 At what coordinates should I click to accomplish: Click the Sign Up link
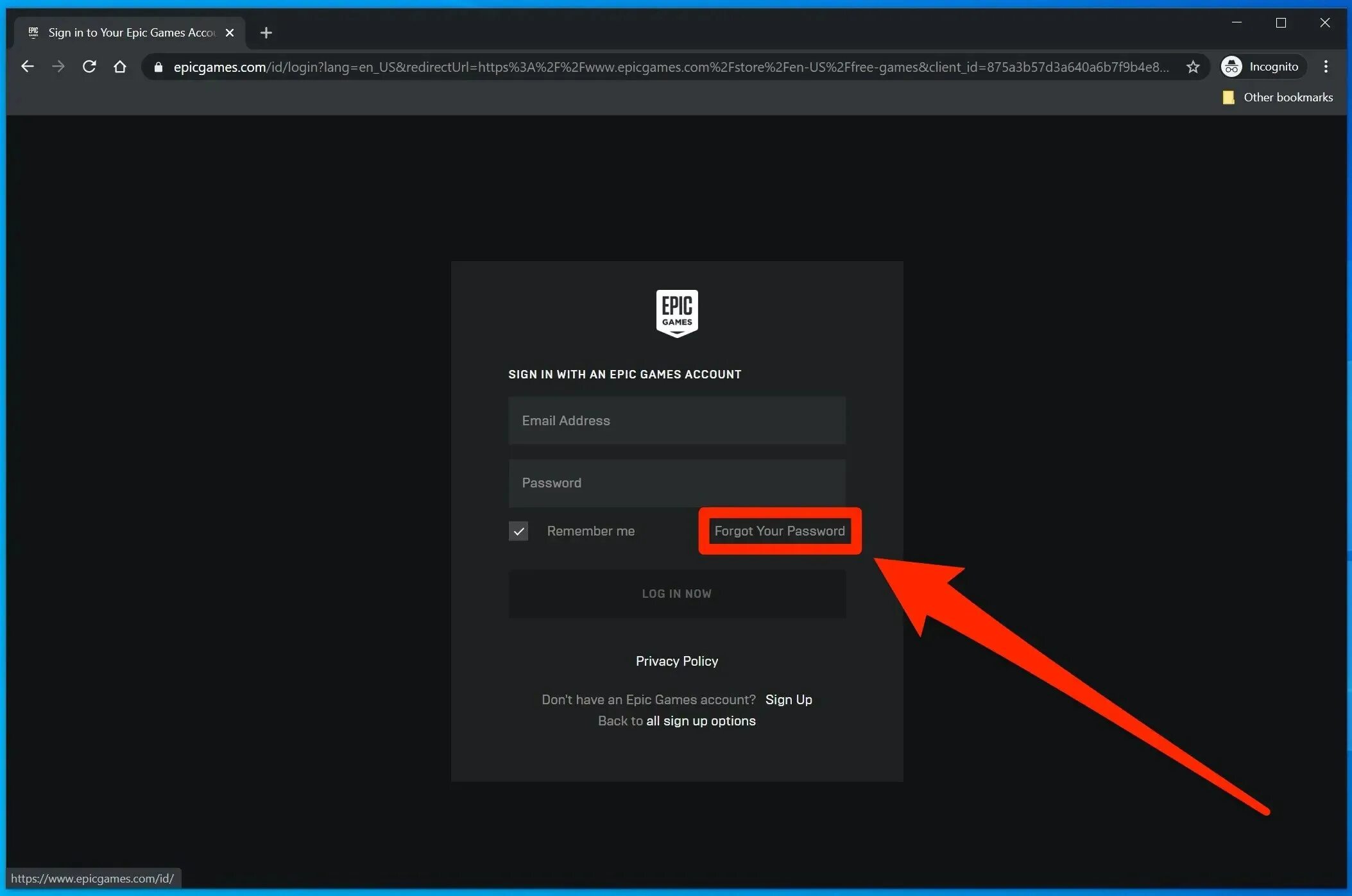[x=789, y=699]
